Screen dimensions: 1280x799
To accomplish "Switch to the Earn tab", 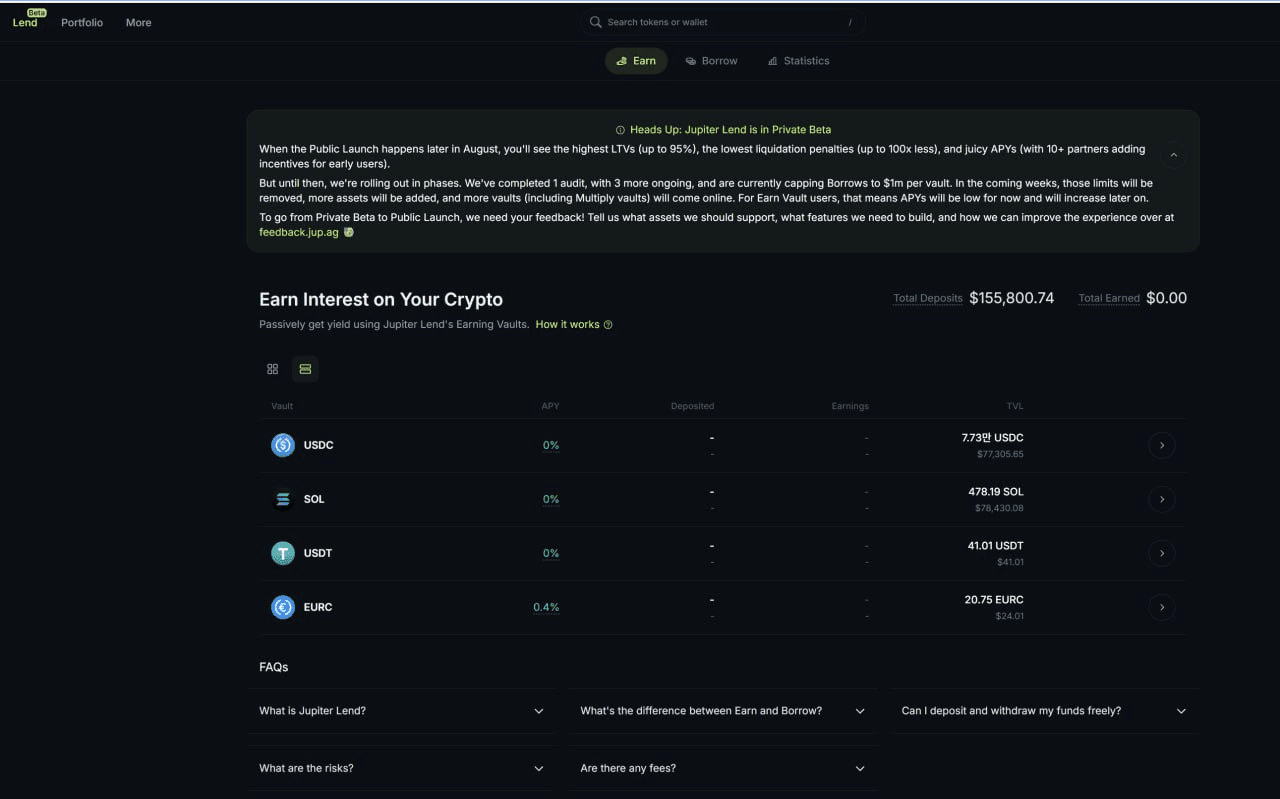I will (636, 61).
